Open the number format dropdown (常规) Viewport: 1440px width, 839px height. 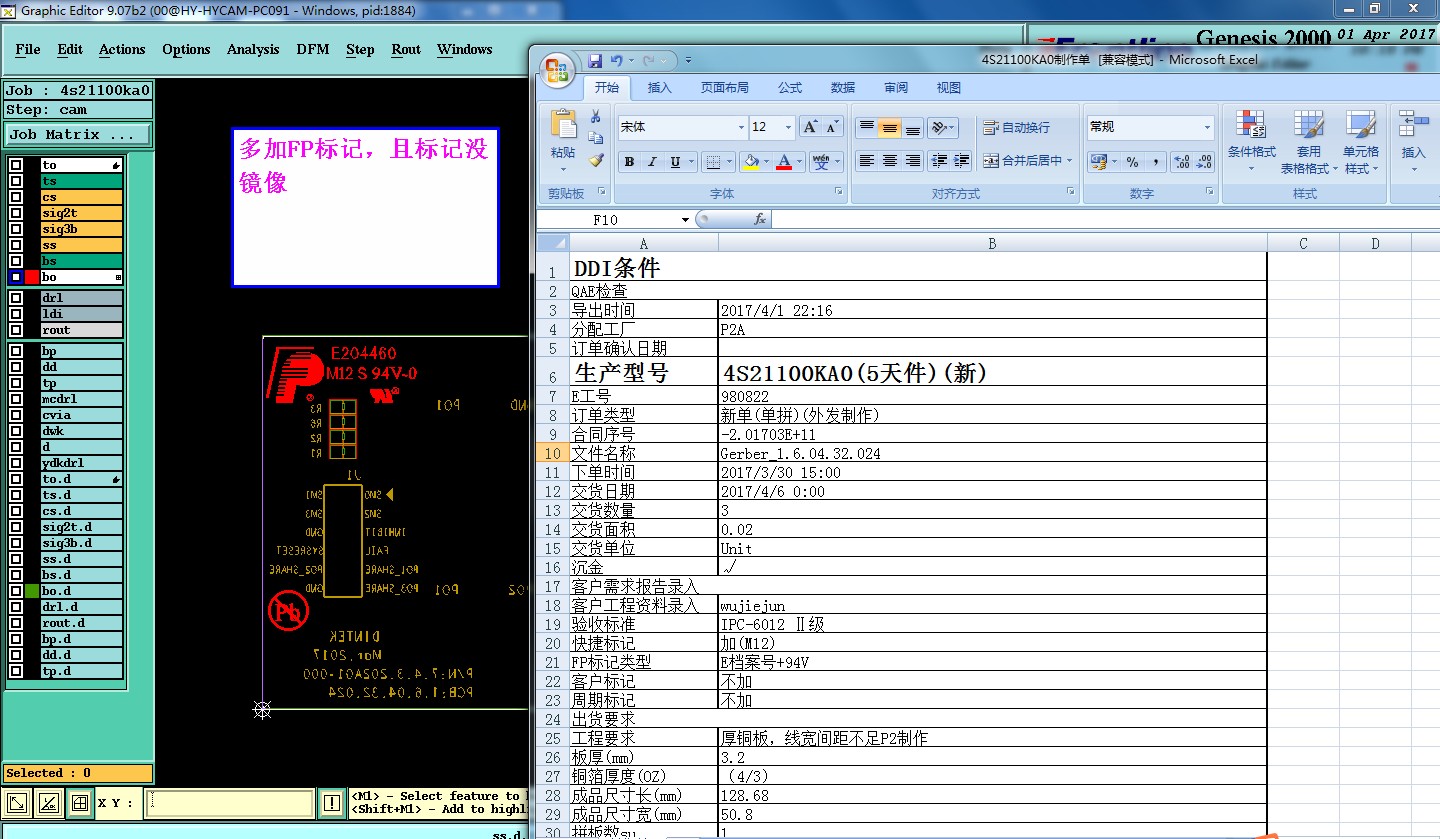pyautogui.click(x=1208, y=127)
